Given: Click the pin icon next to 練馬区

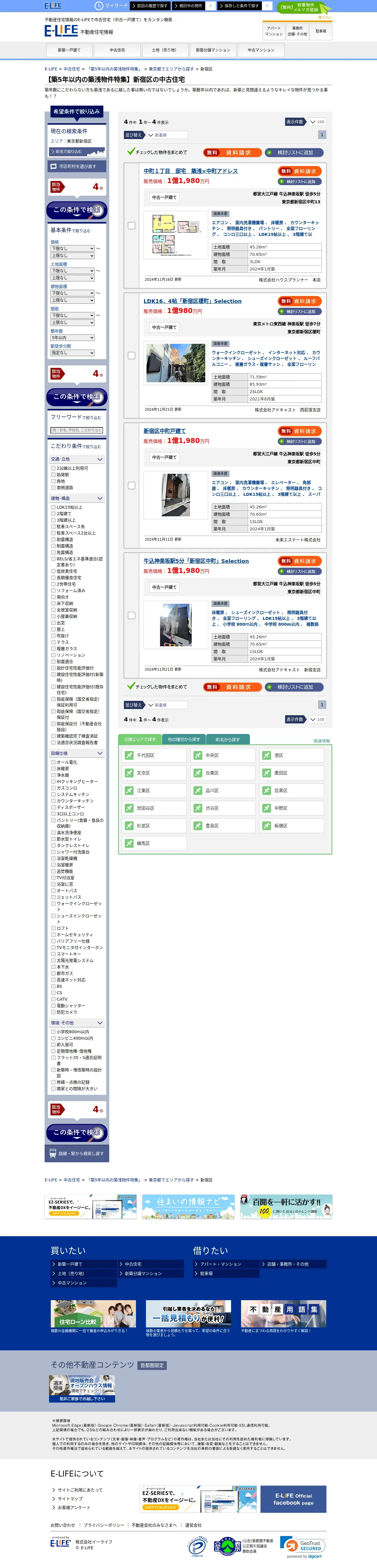Looking at the screenshot, I should (129, 844).
